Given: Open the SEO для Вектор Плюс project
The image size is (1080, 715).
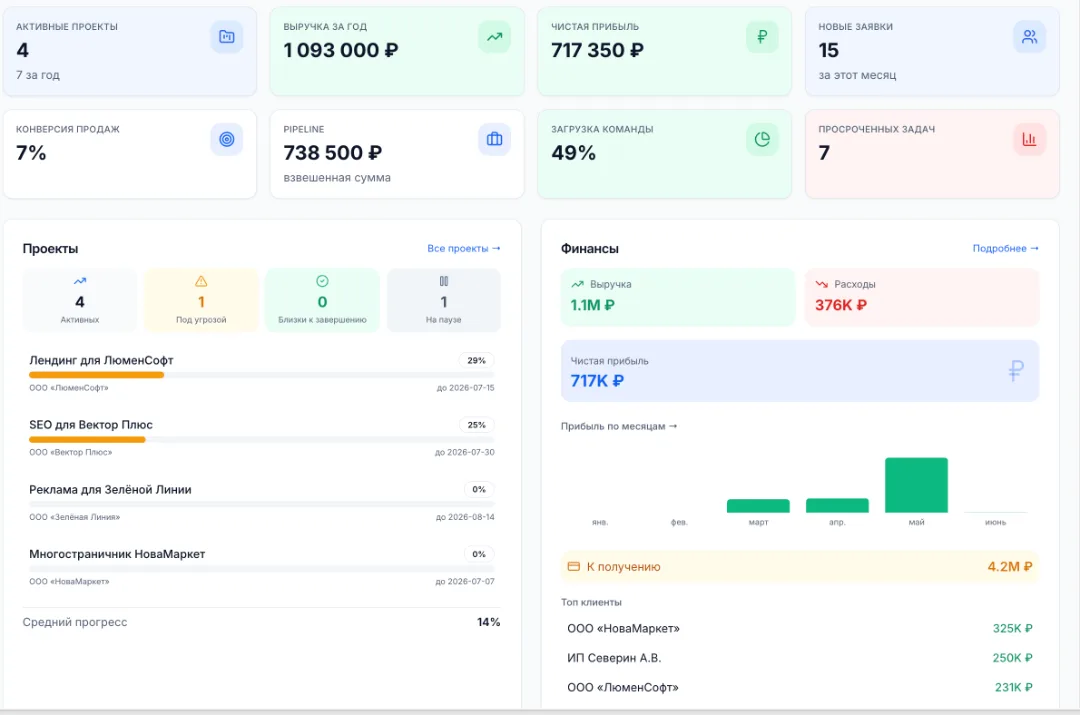Looking at the screenshot, I should tap(91, 425).
